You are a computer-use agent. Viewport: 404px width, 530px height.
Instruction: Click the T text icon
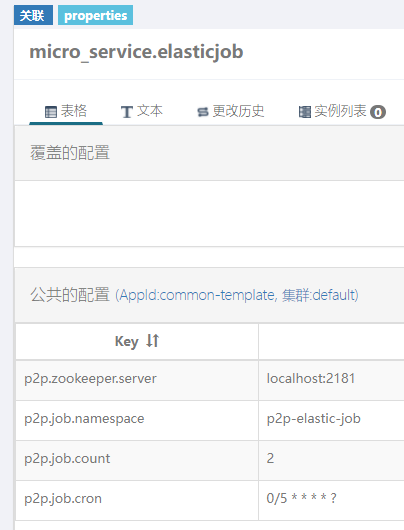pyautogui.click(x=127, y=112)
